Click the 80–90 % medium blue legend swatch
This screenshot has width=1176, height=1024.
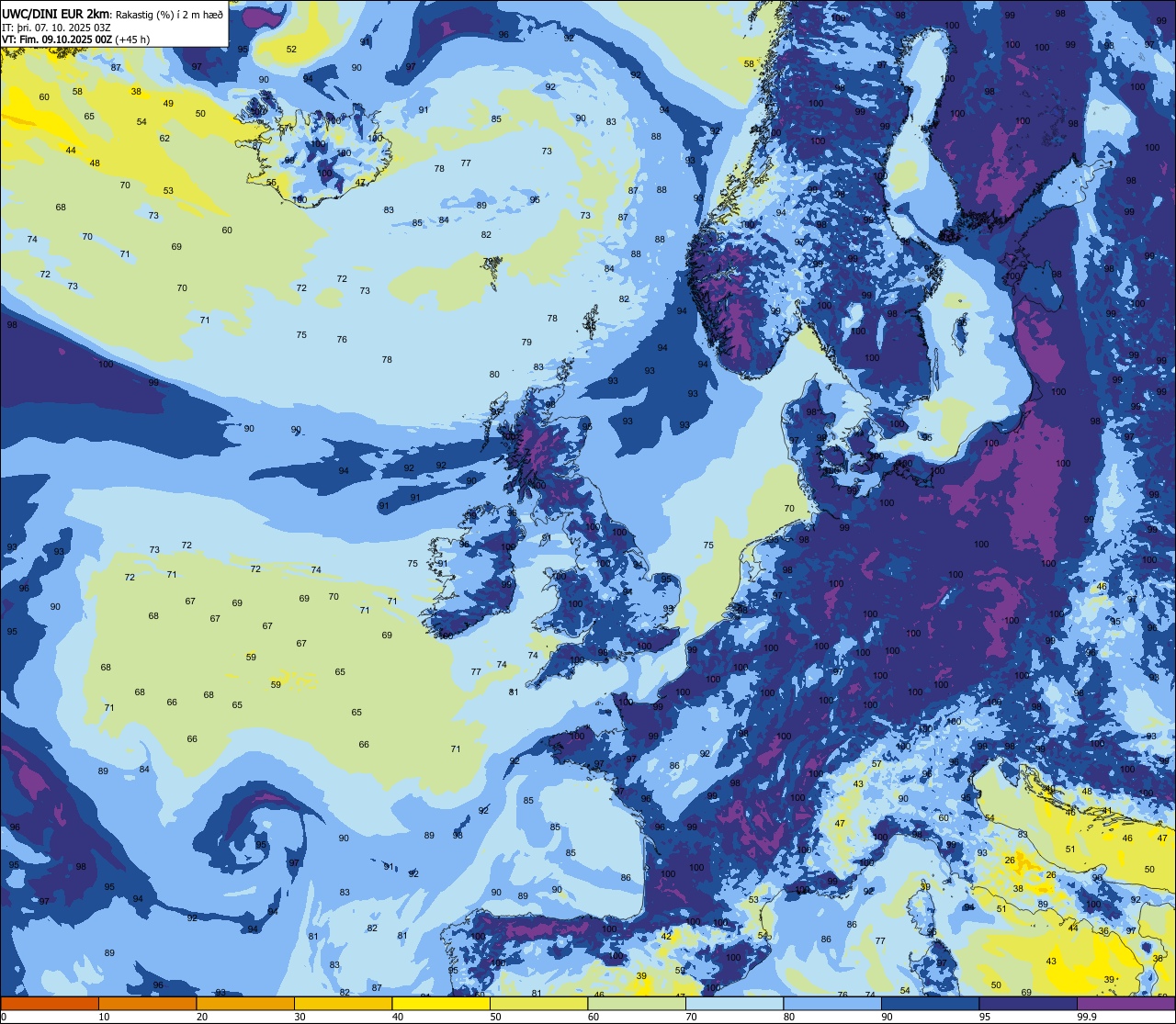tap(832, 1004)
